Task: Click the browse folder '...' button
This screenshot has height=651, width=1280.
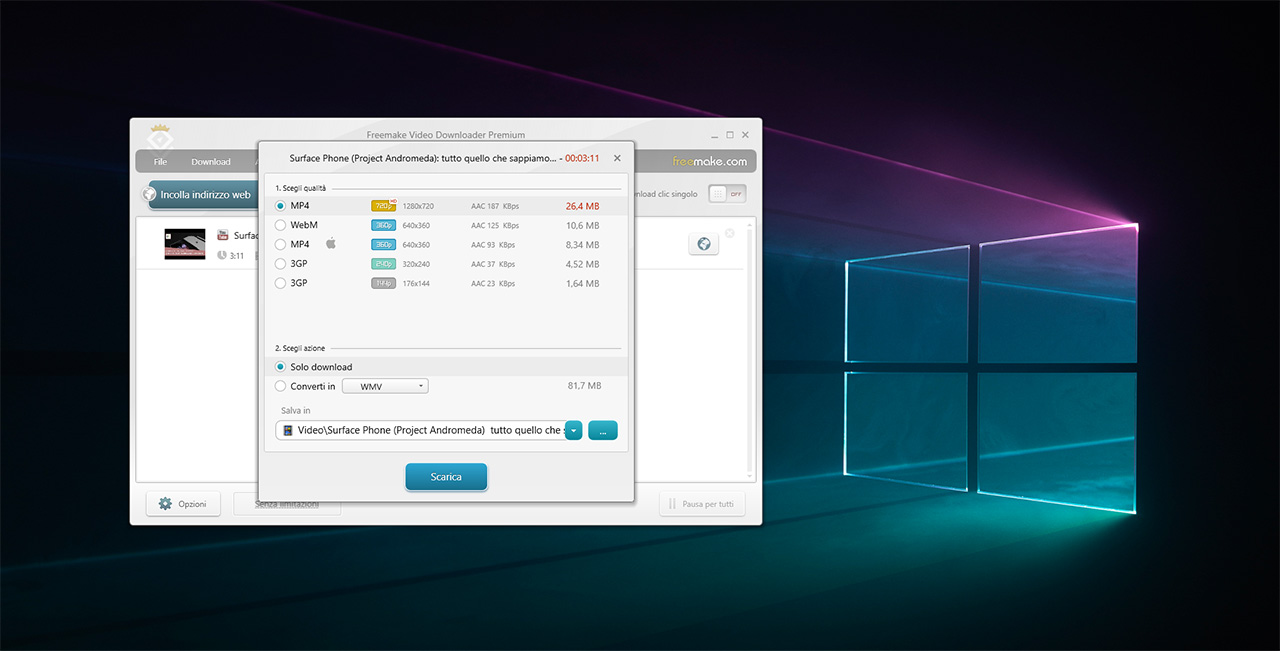Action: (x=603, y=430)
